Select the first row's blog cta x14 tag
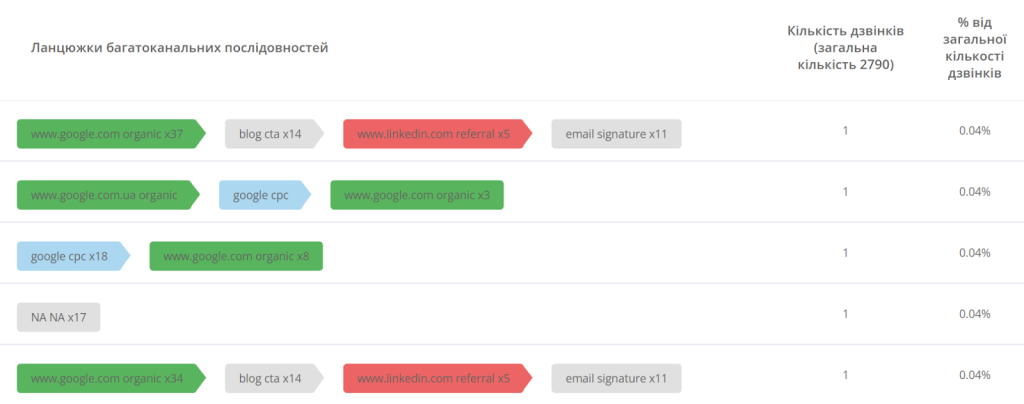The width and height of the screenshot is (1024, 404). (274, 134)
